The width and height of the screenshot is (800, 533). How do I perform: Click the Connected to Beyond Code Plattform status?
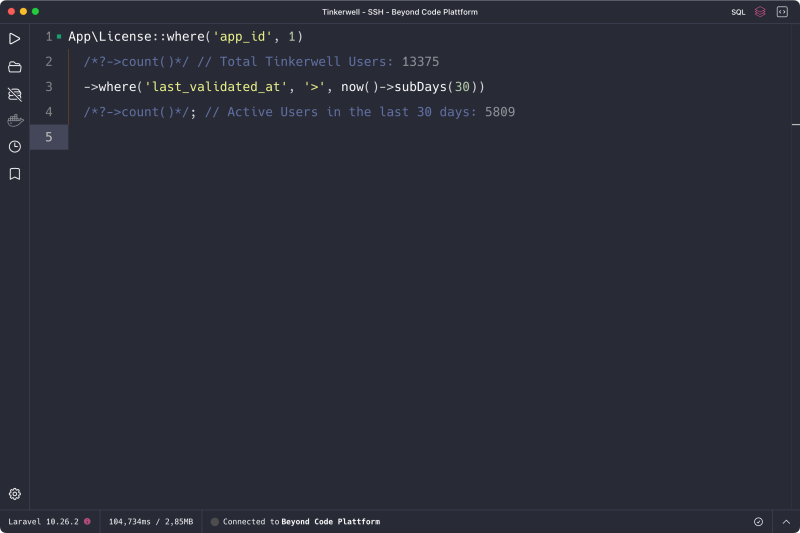pyautogui.click(x=301, y=521)
